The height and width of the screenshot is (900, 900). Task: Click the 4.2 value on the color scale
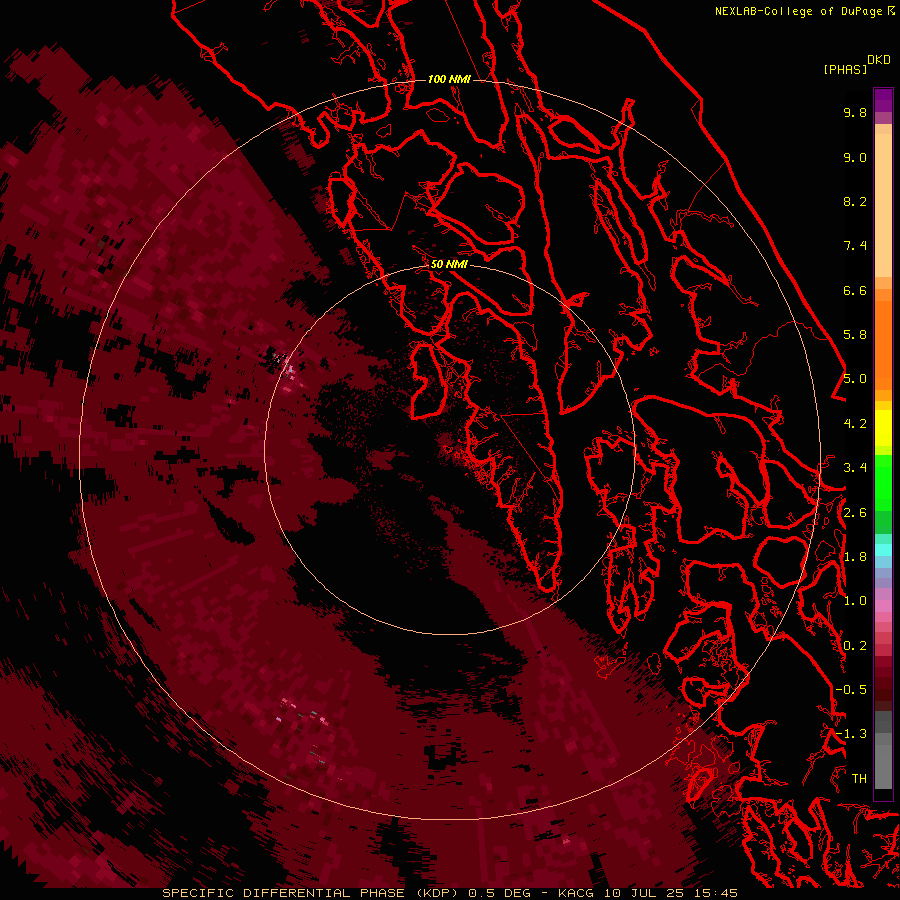tap(855, 424)
